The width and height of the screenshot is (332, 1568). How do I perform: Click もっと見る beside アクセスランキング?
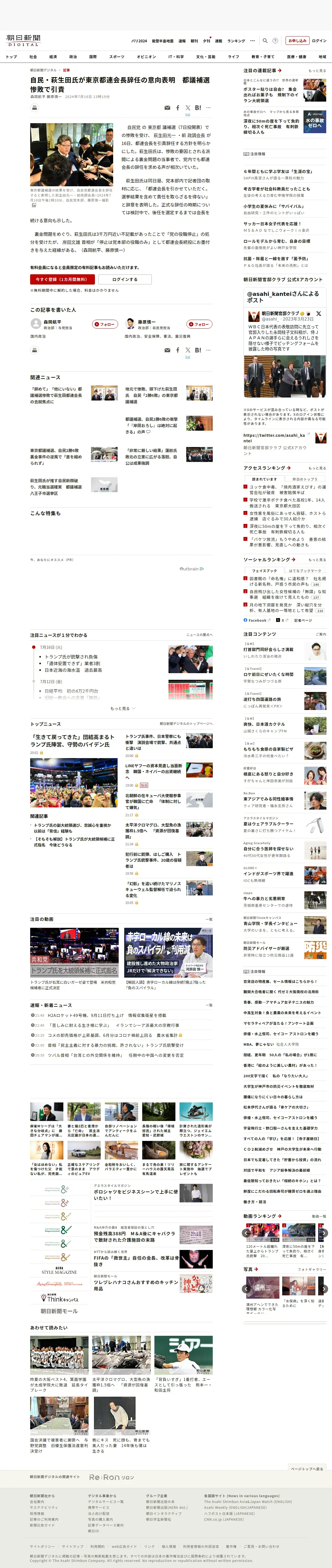pos(317,468)
